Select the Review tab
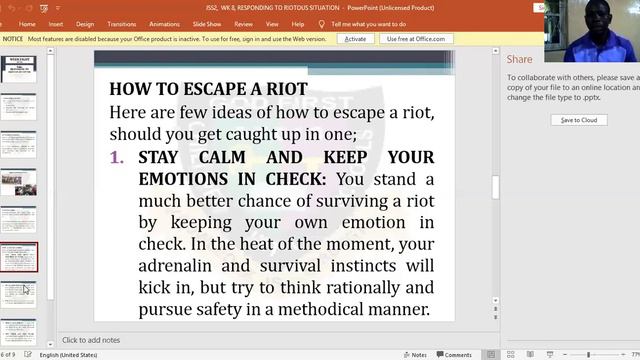 pyautogui.click(x=243, y=24)
